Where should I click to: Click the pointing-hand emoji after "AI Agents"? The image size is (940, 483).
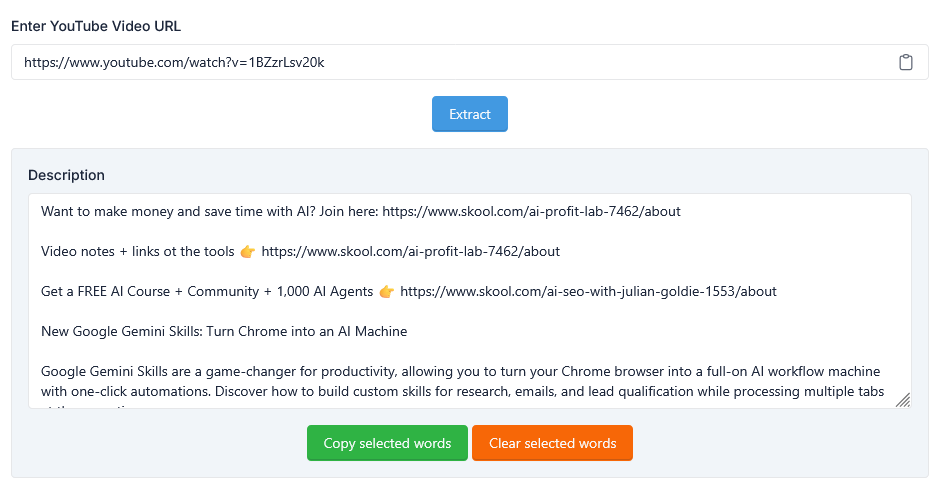point(387,291)
